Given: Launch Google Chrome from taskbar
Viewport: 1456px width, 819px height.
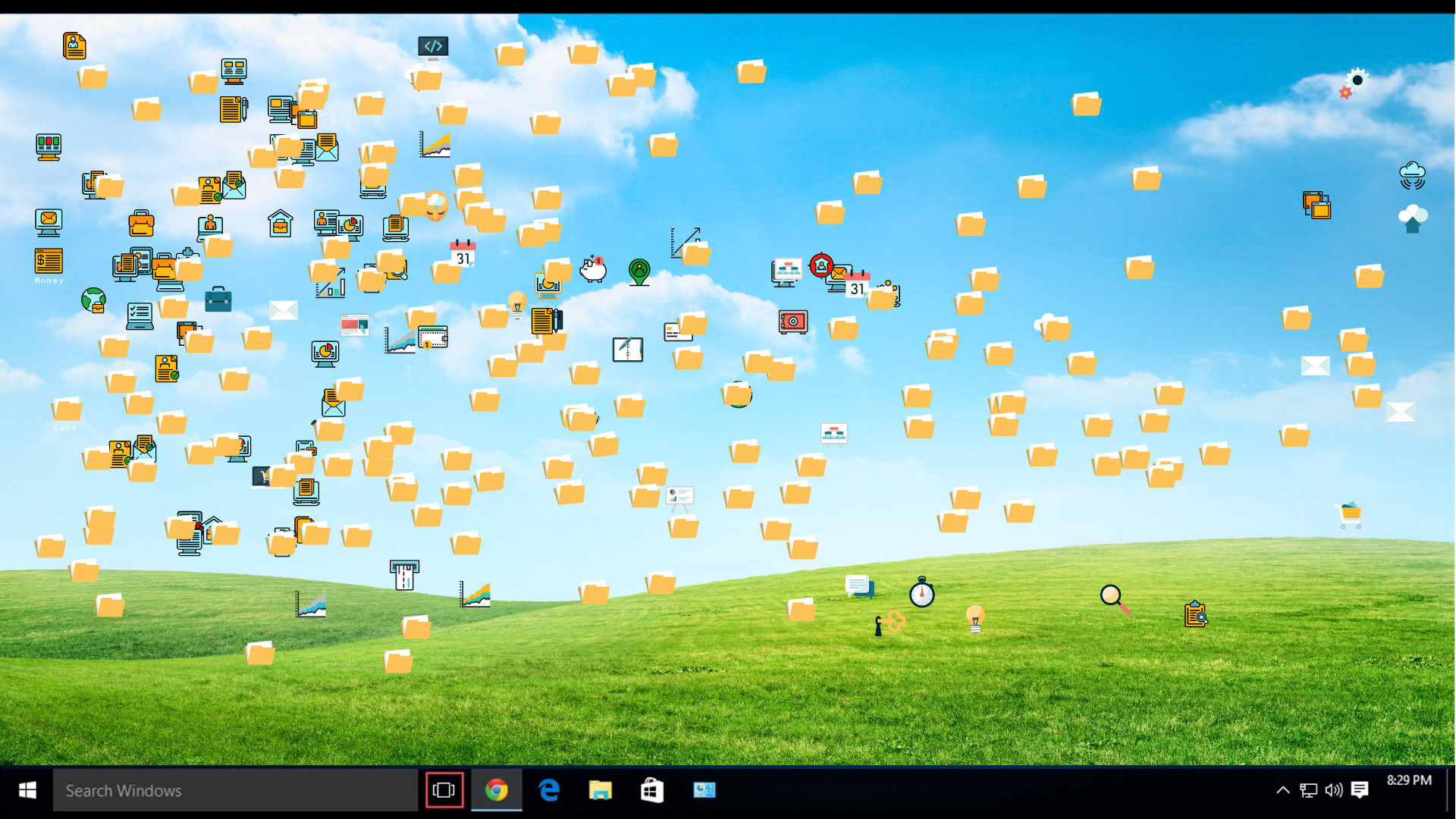Looking at the screenshot, I should (x=497, y=790).
